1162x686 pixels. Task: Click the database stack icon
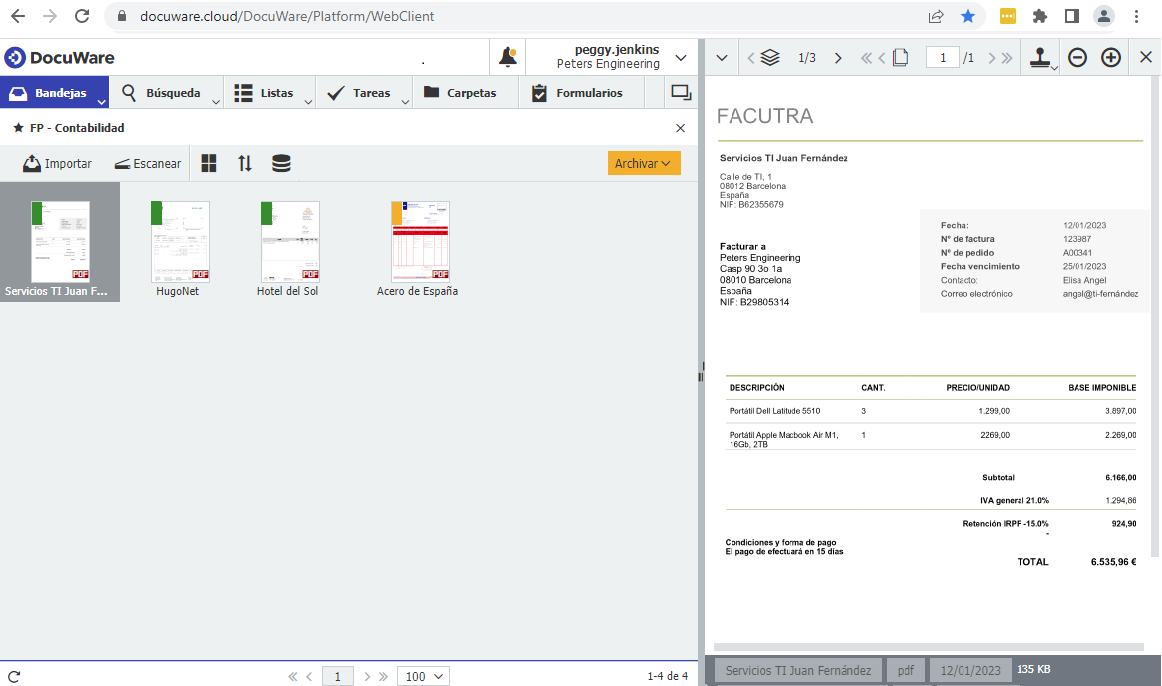coord(281,163)
